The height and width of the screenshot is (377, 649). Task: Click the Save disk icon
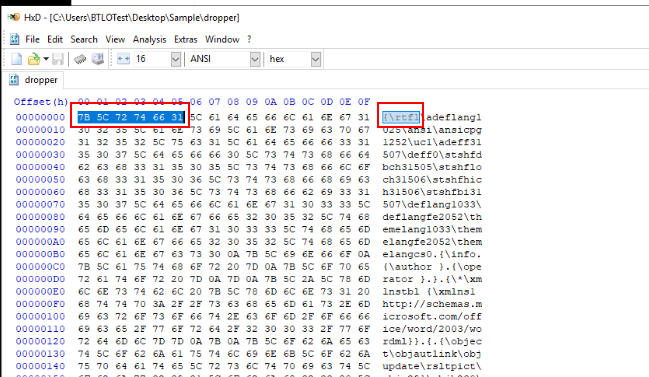(58, 59)
